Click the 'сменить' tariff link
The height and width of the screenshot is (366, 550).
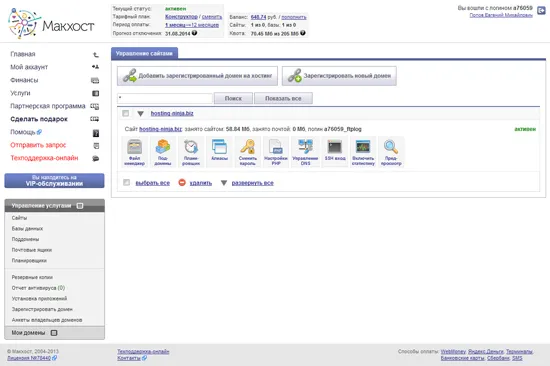(x=212, y=16)
